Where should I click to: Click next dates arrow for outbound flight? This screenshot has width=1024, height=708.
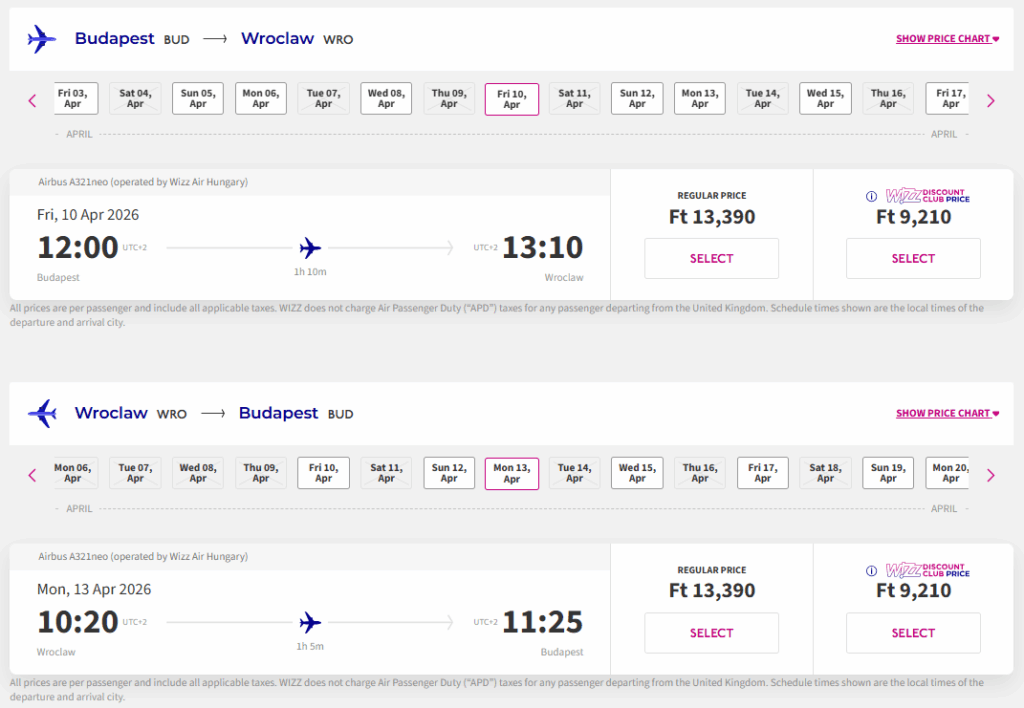tap(991, 100)
